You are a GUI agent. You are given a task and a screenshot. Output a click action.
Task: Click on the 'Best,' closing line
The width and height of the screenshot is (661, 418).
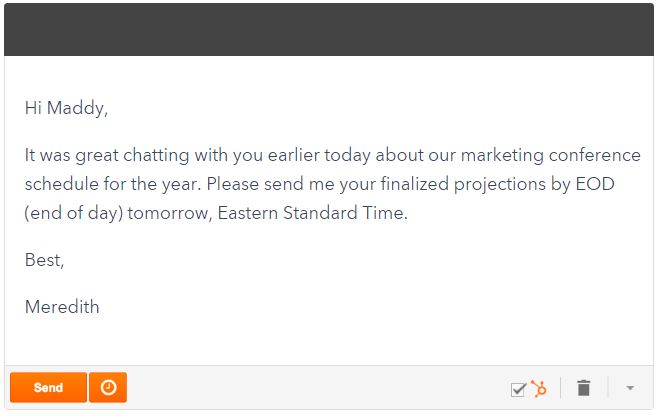coord(45,260)
